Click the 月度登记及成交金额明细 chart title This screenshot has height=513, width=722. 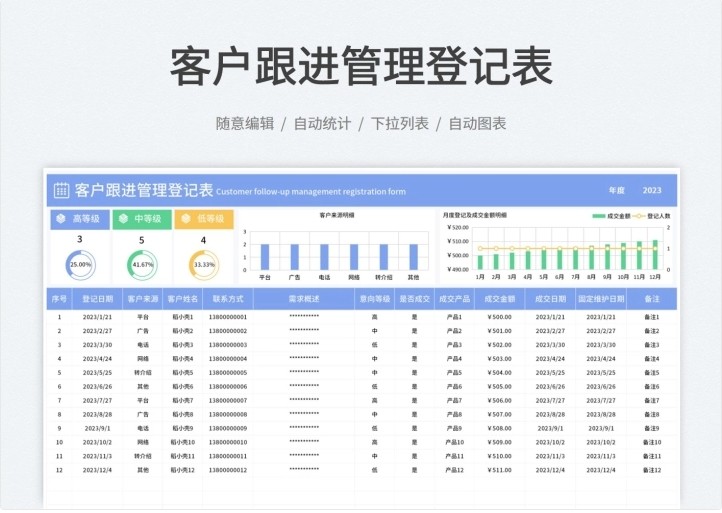pyautogui.click(x=475, y=215)
